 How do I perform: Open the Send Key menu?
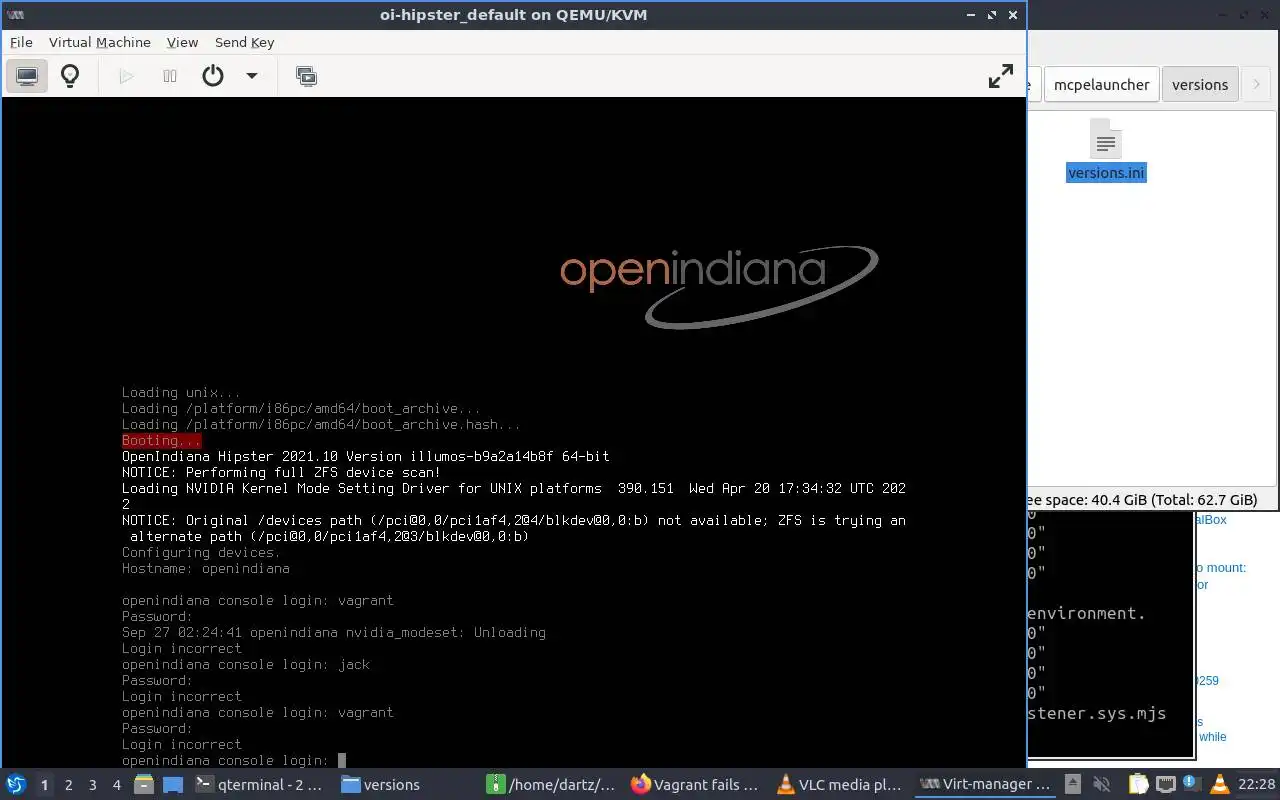[x=244, y=42]
